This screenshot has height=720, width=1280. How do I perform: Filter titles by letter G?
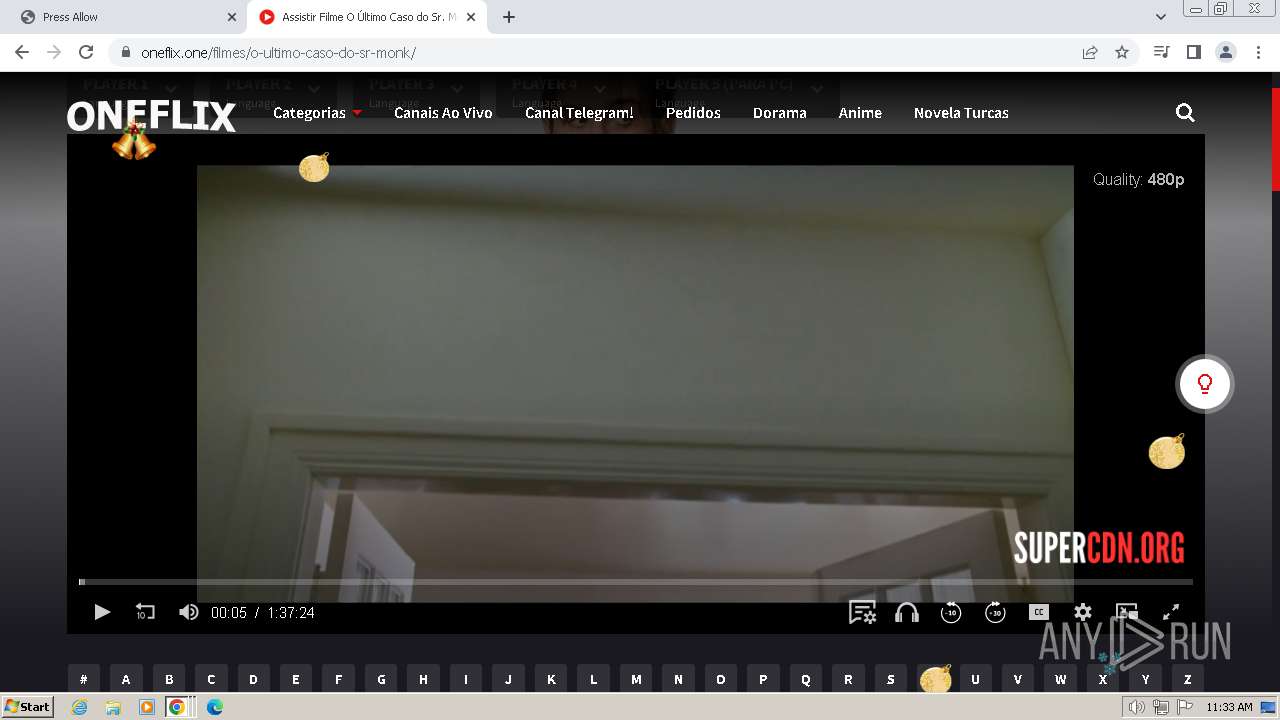tap(381, 679)
